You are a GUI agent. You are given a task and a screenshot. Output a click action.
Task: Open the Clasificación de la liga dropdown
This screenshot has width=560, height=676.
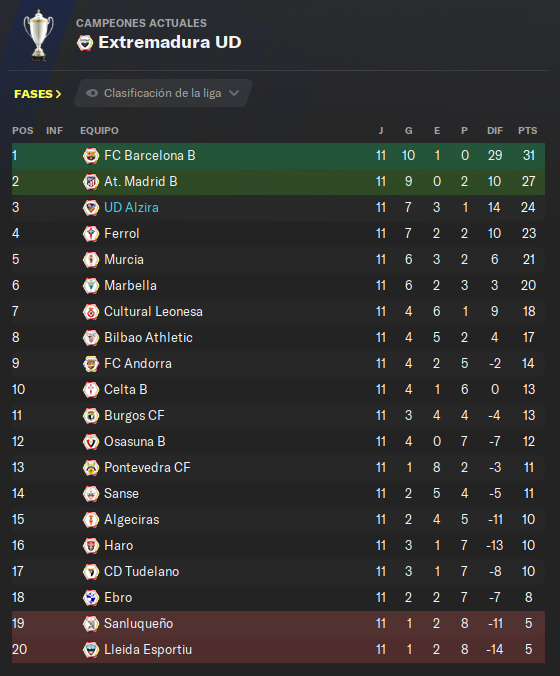click(163, 93)
